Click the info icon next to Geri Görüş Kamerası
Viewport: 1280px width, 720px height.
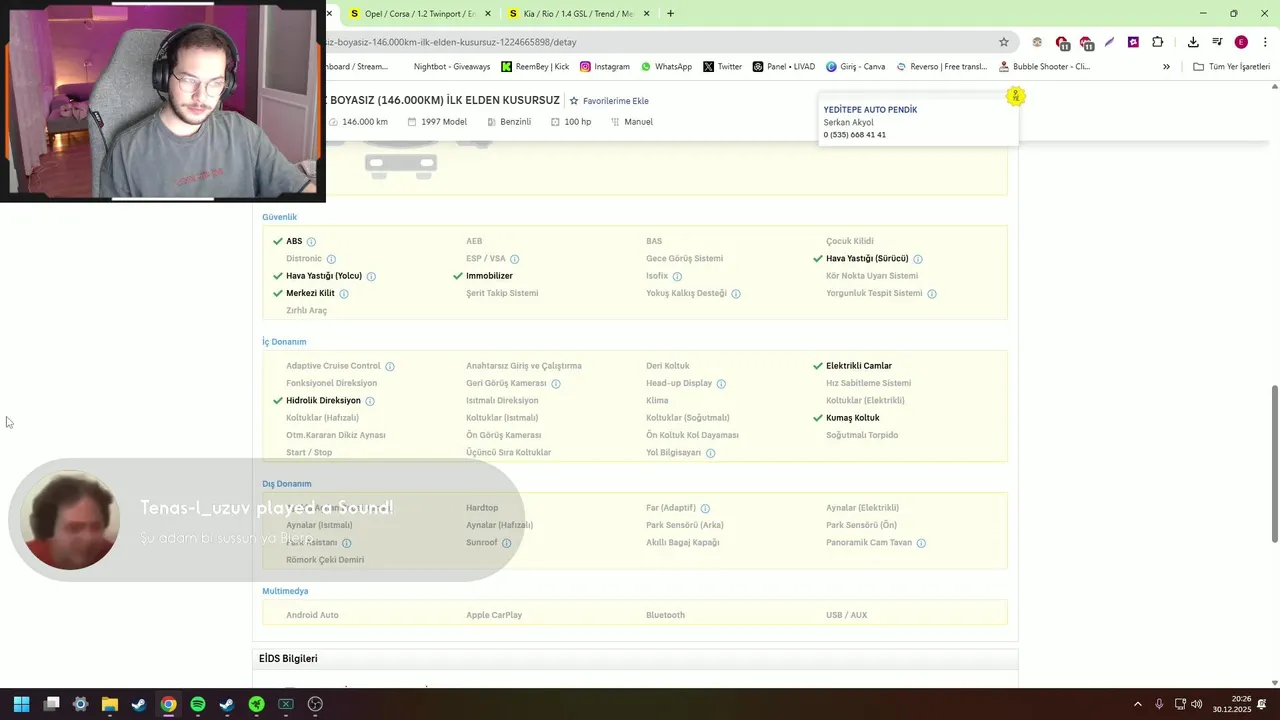[556, 384]
